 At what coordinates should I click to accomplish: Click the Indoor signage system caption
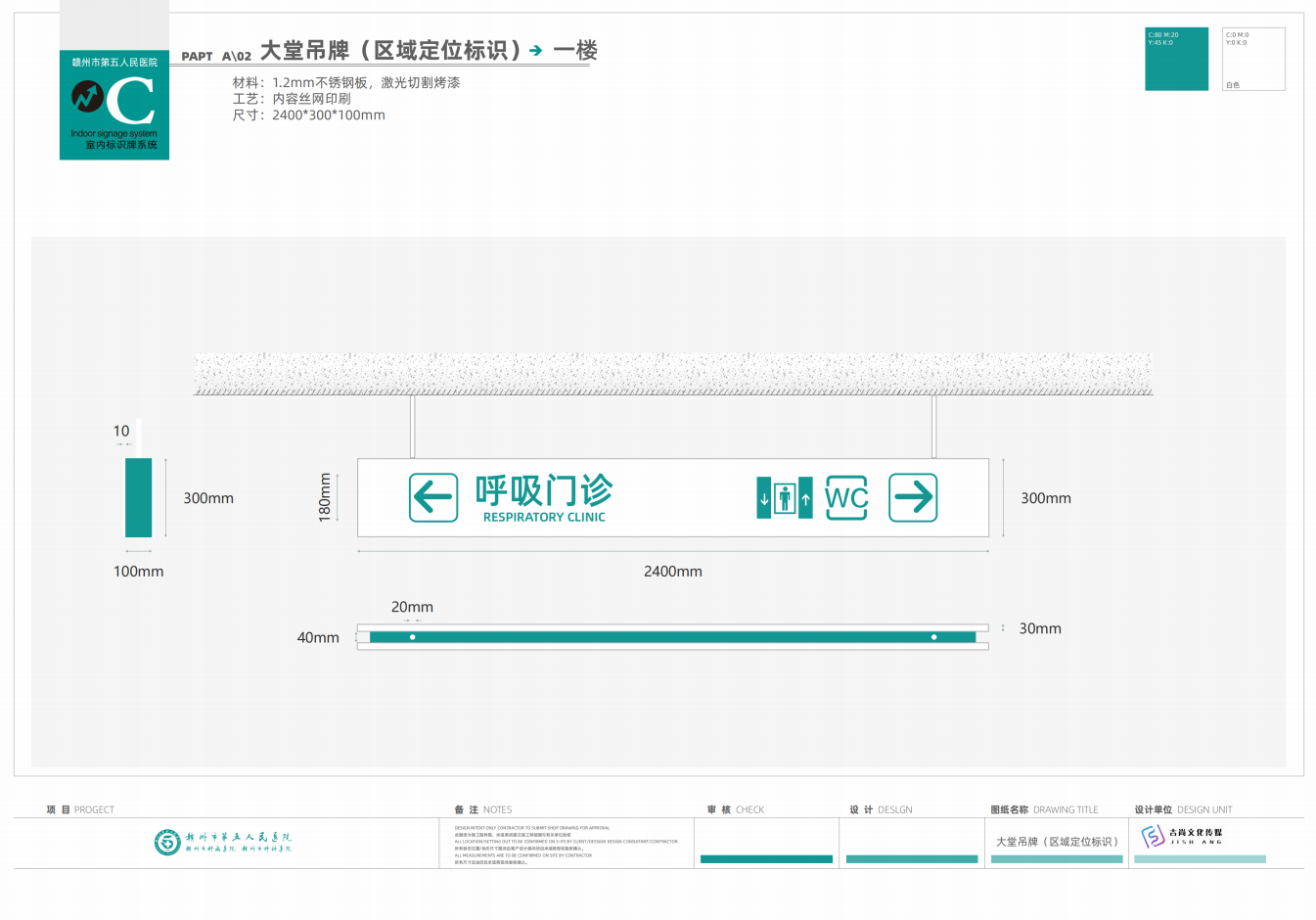114,133
